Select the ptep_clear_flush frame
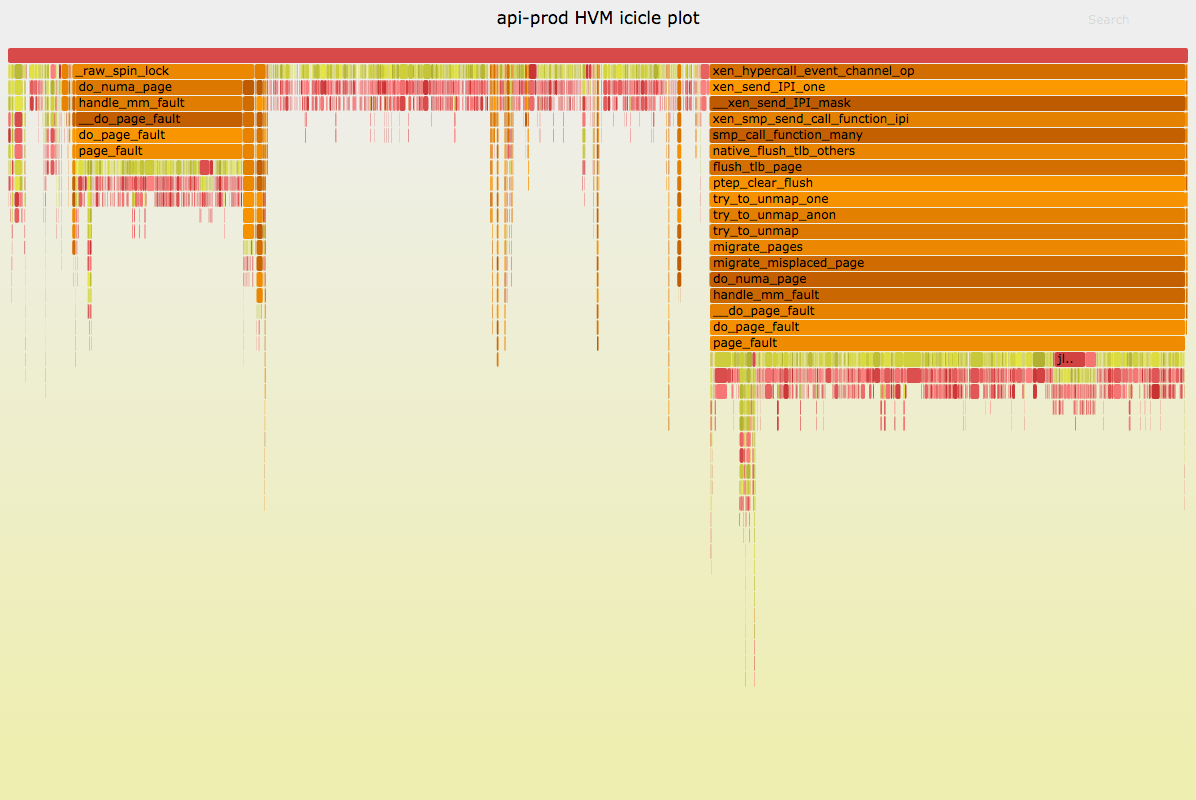This screenshot has width=1196, height=800. (947, 183)
